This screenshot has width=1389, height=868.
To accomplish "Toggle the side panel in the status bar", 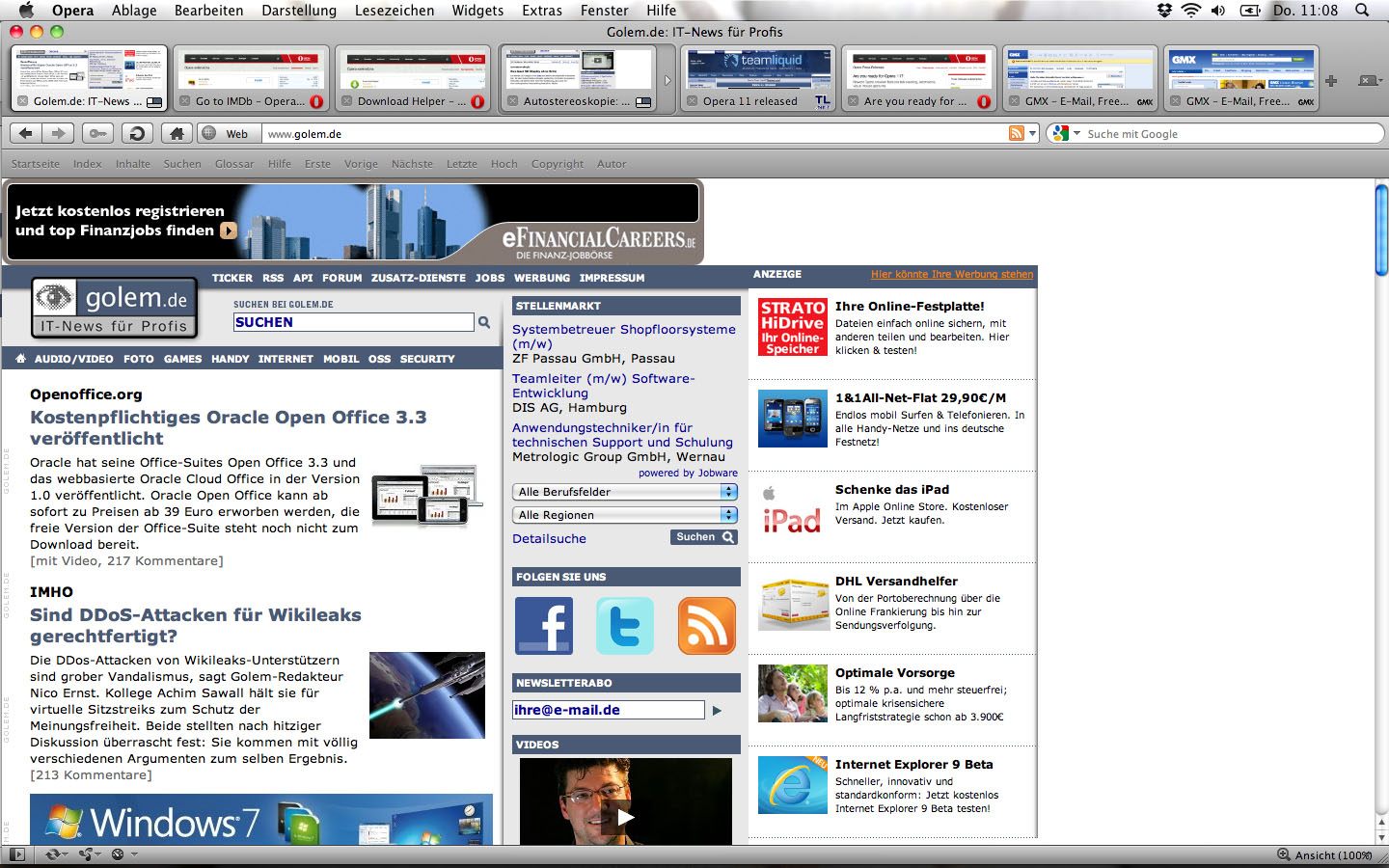I will tap(16, 854).
